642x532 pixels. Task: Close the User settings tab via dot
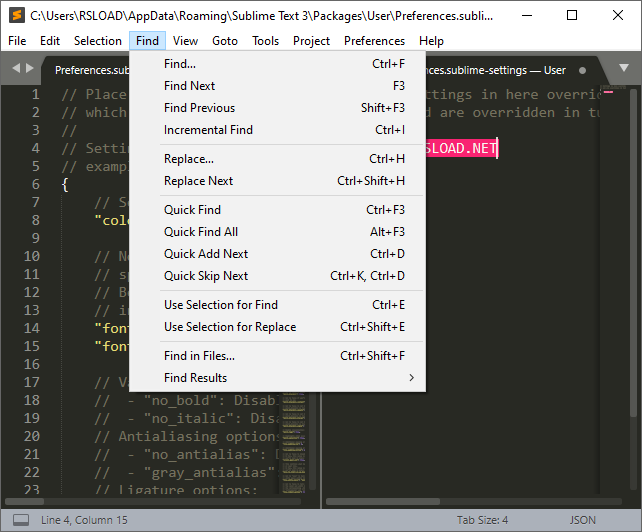pos(582,70)
